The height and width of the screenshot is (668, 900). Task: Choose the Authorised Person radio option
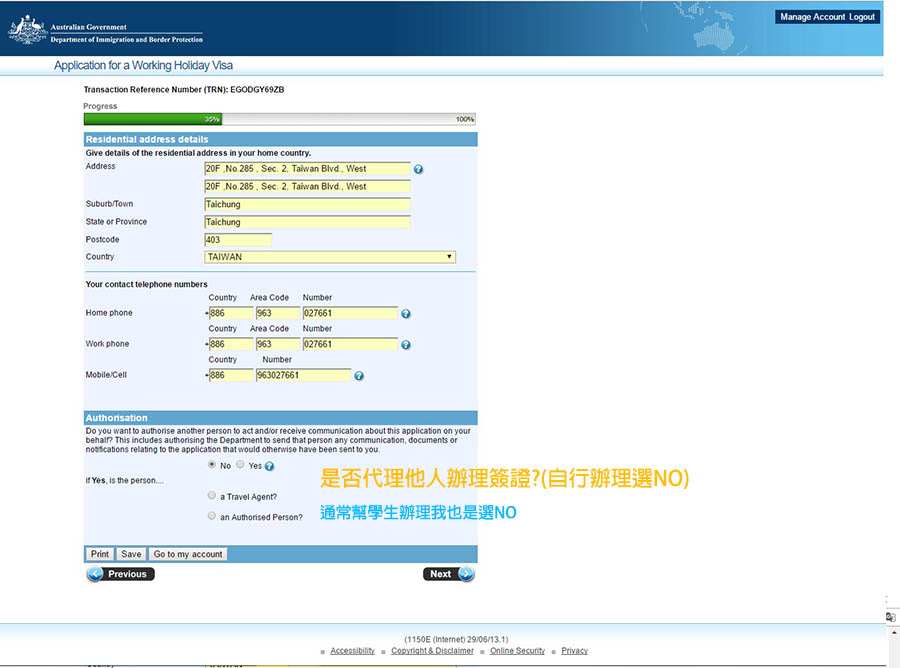pyautogui.click(x=211, y=516)
